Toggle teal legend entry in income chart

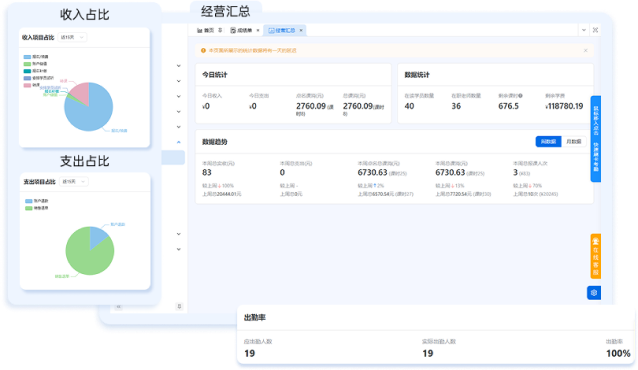point(35,71)
